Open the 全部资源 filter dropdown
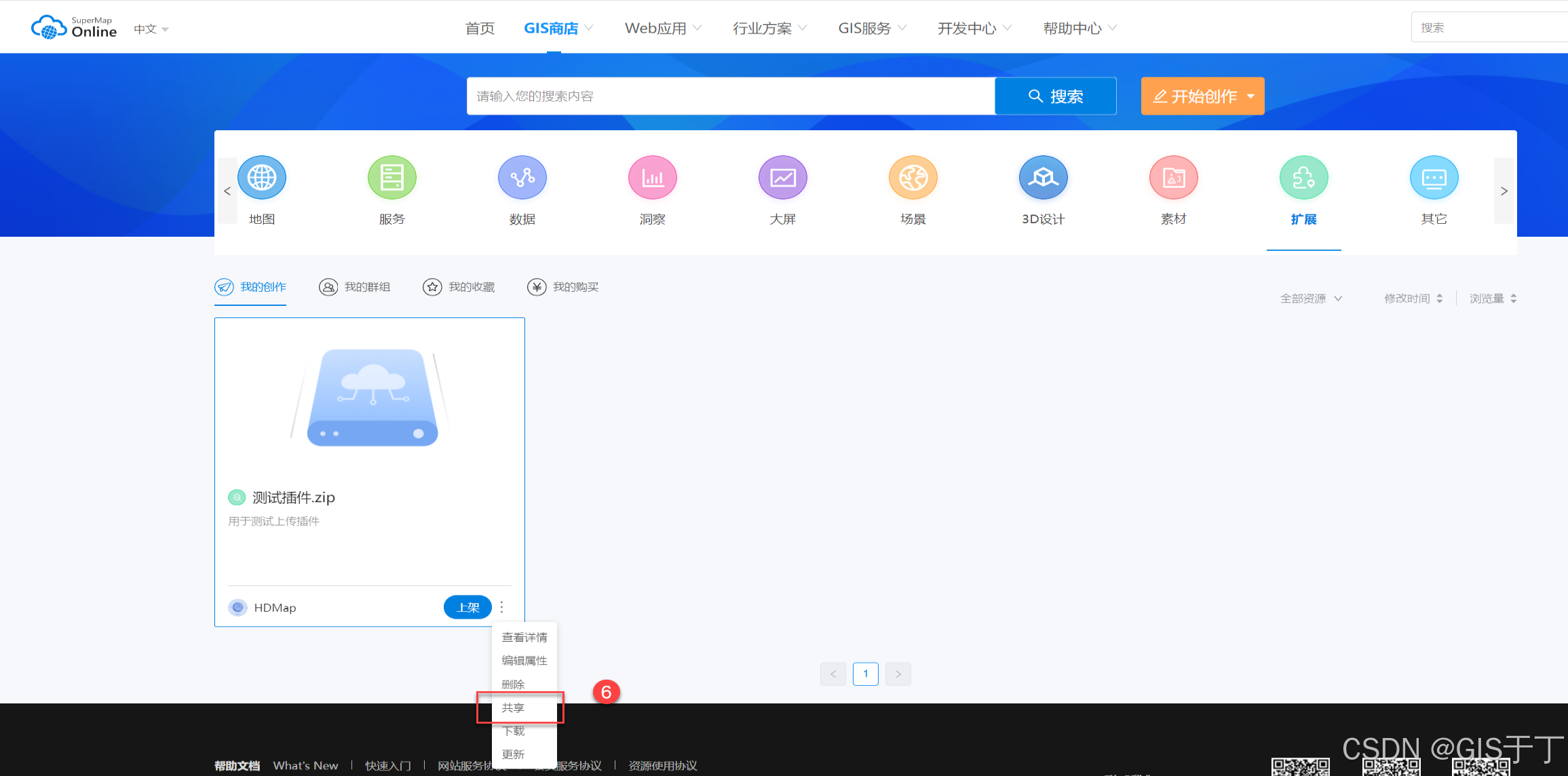The height and width of the screenshot is (776, 1568). pyautogui.click(x=1311, y=298)
